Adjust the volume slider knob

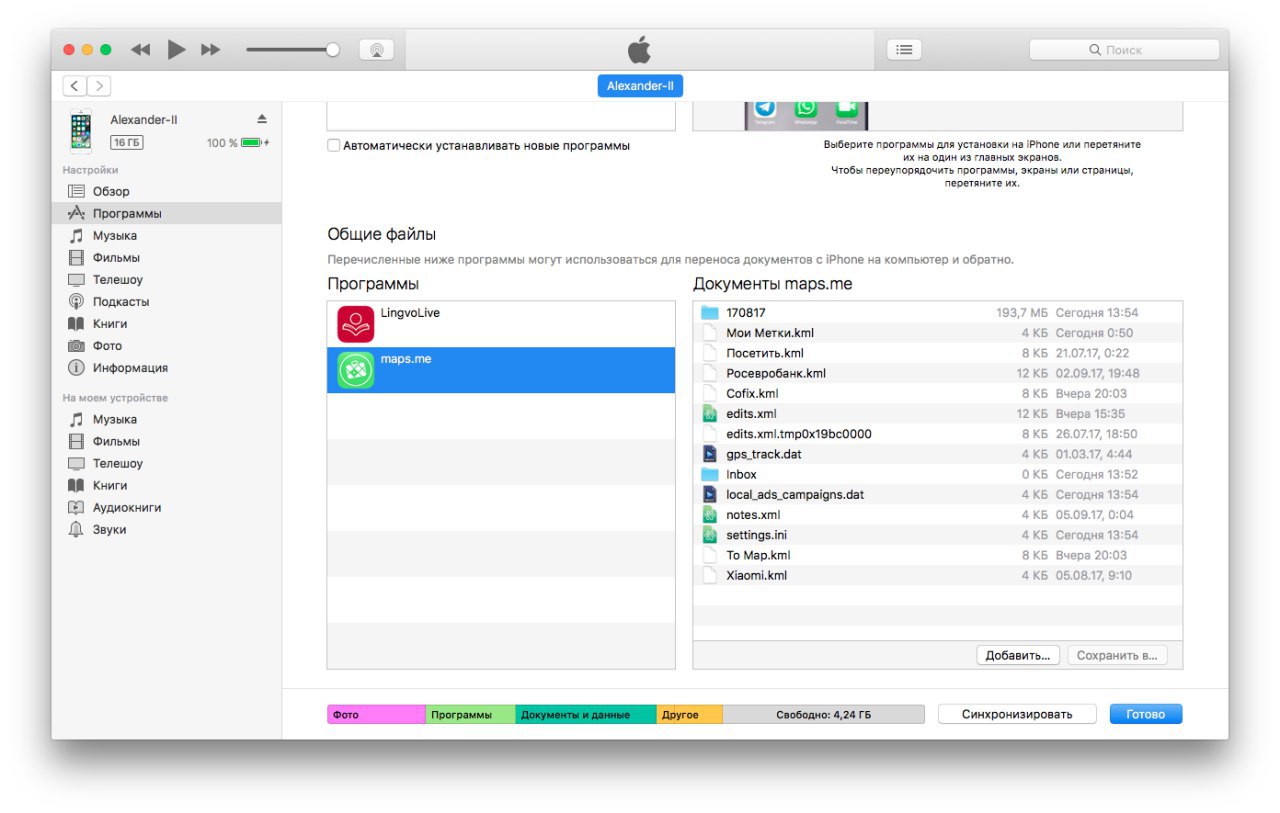333,50
